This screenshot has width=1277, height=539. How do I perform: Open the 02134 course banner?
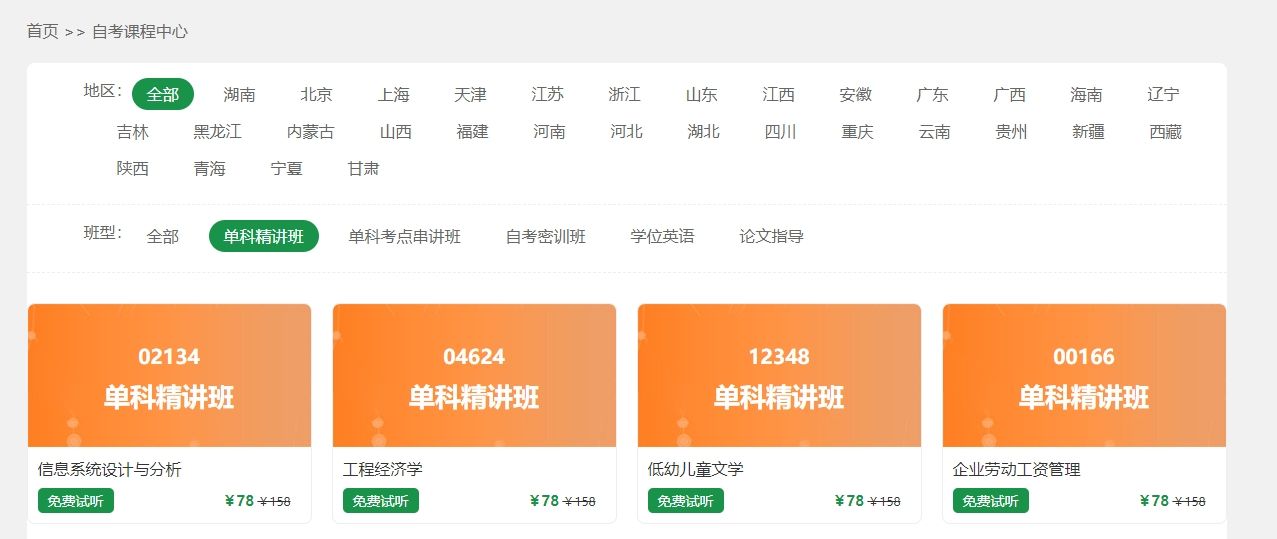point(169,375)
